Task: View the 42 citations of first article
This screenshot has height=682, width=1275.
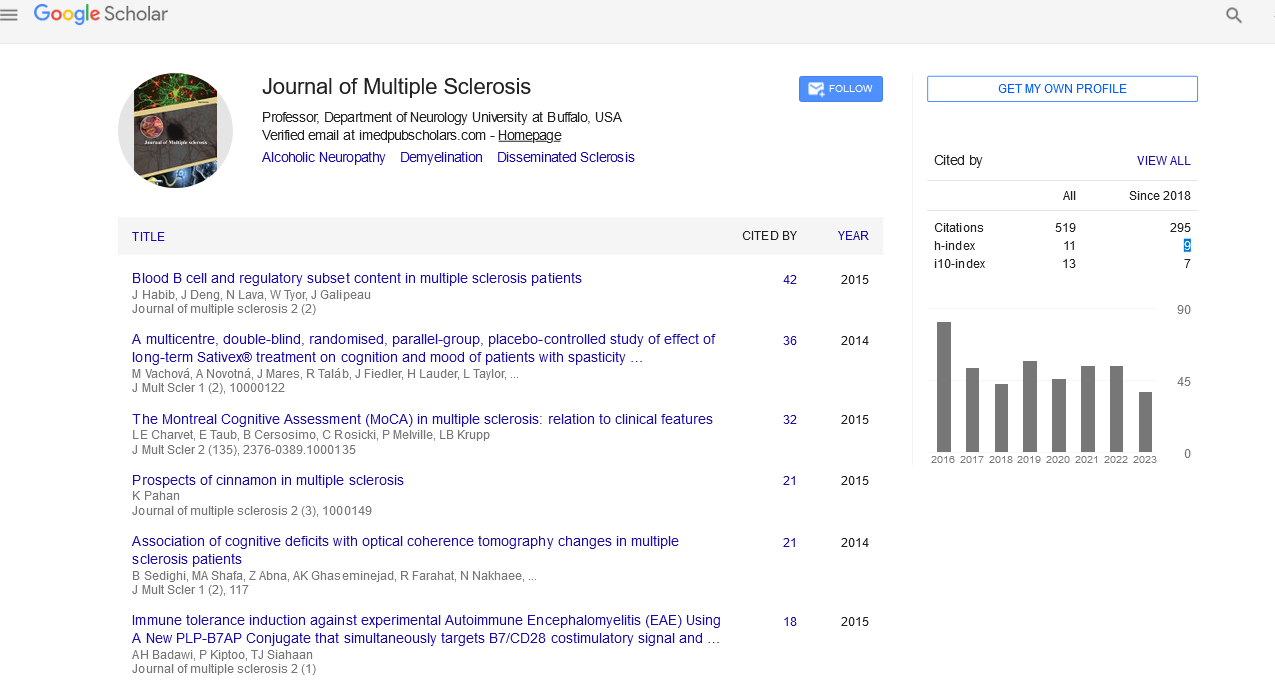Action: [x=790, y=280]
